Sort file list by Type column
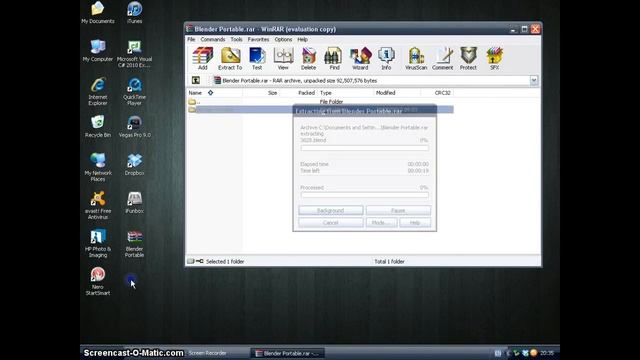This screenshot has width=640, height=360. (345, 93)
